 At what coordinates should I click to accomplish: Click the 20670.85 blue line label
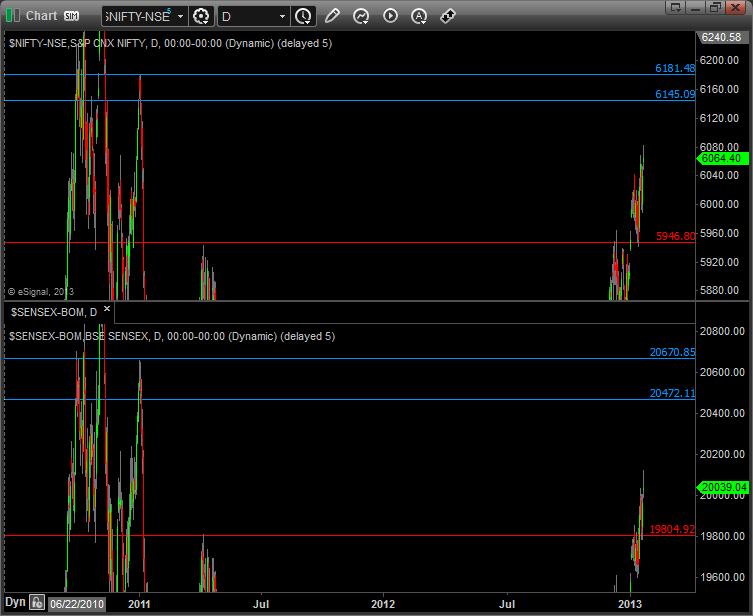pyautogui.click(x=672, y=352)
